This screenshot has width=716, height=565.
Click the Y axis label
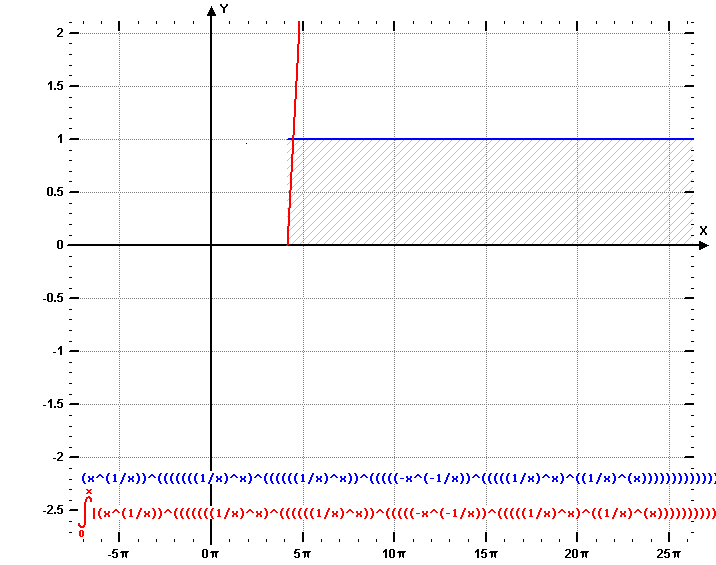[225, 9]
